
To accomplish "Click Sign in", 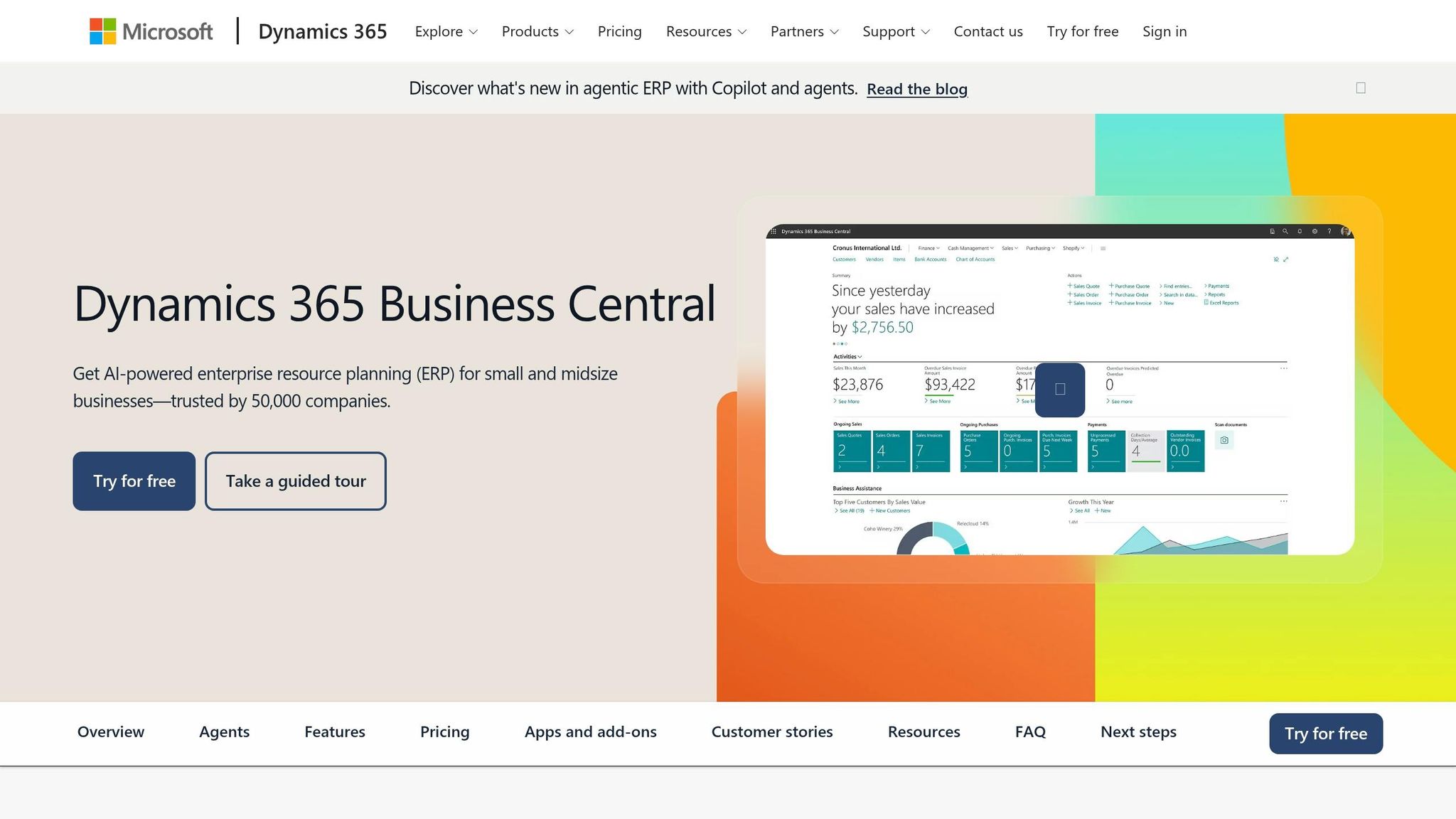I will [x=1165, y=31].
